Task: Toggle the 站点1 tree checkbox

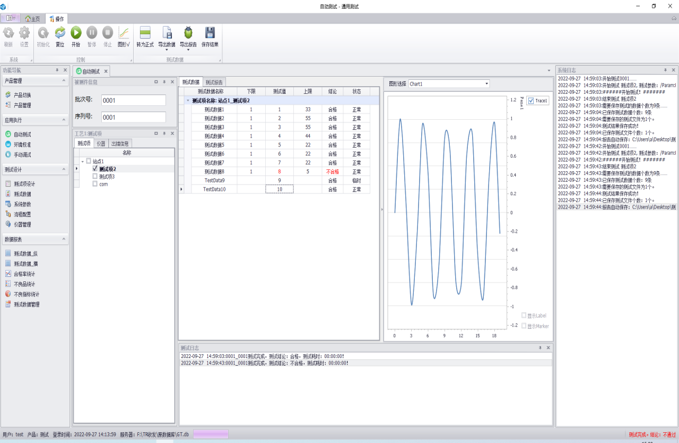Action: (88, 161)
